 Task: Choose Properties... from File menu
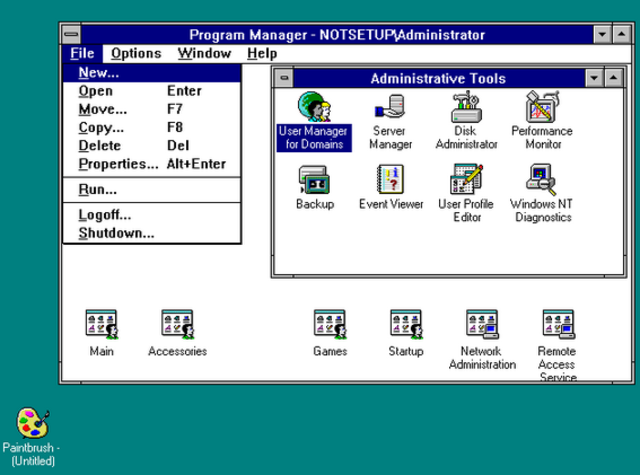(152, 164)
